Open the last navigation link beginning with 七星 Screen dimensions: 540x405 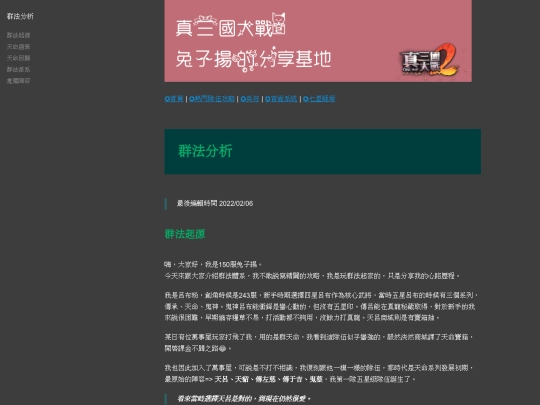pyautogui.click(x=319, y=99)
